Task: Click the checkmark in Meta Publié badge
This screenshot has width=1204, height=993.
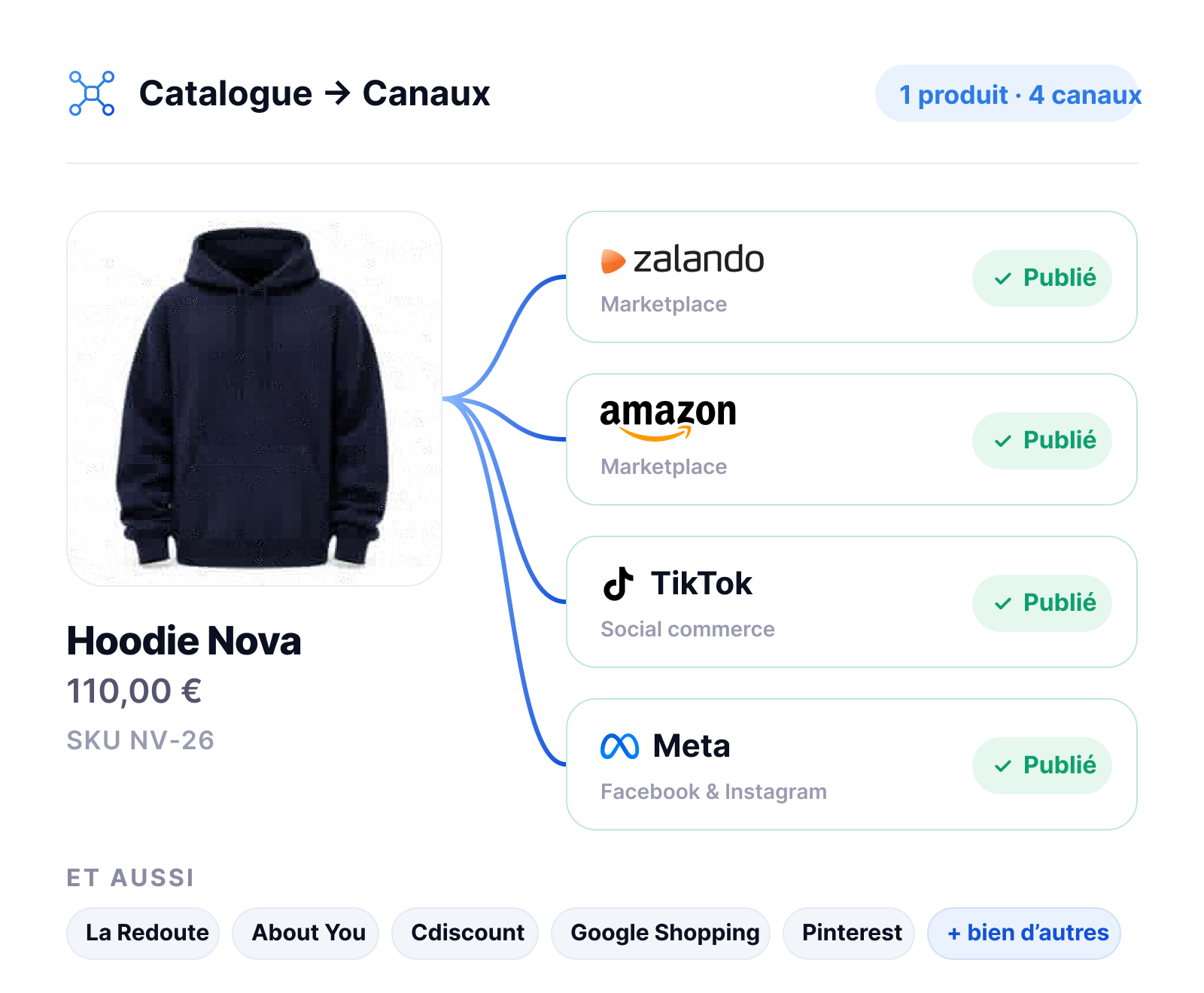Action: coord(1003,767)
